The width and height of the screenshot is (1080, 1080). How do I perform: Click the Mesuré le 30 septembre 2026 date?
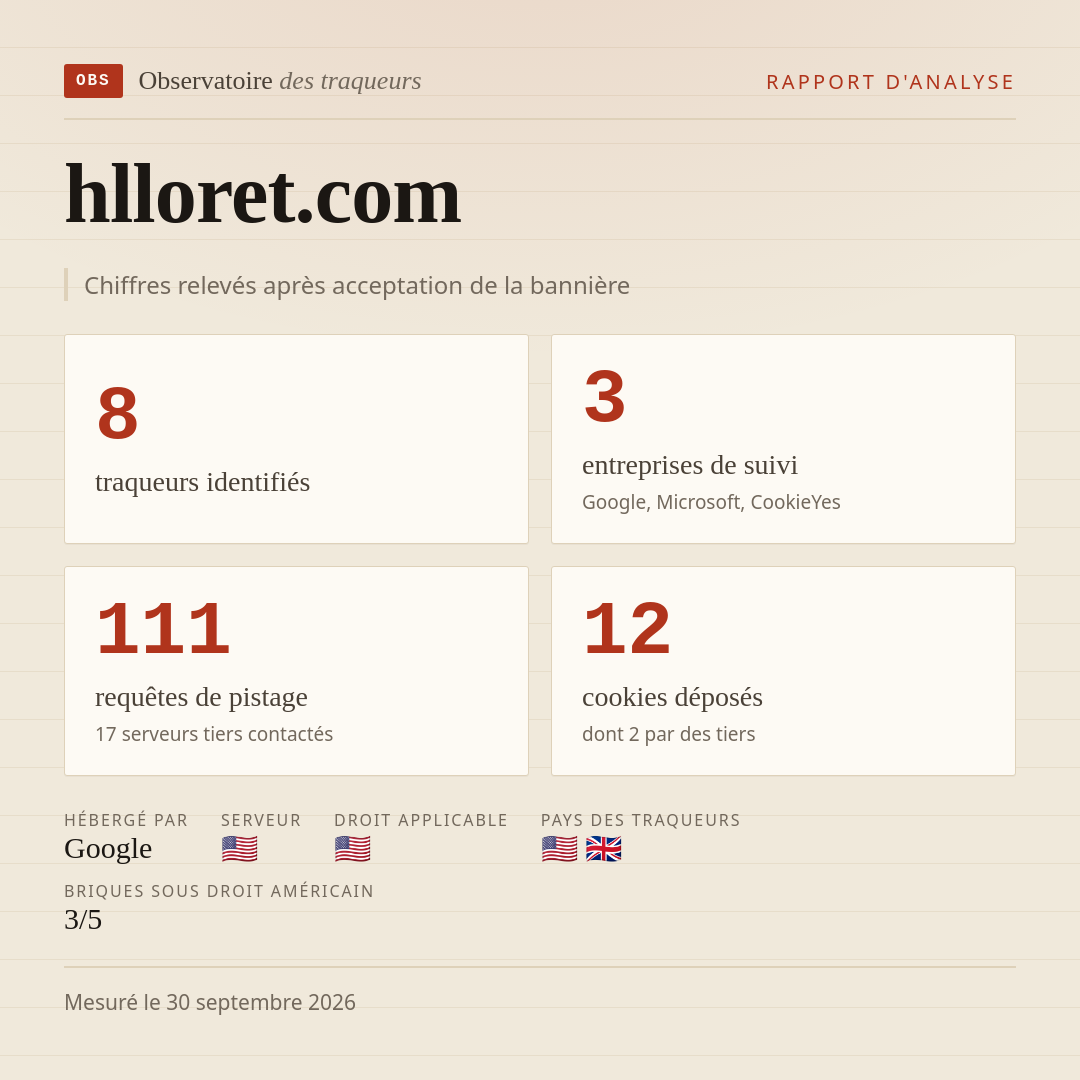click(x=210, y=1002)
